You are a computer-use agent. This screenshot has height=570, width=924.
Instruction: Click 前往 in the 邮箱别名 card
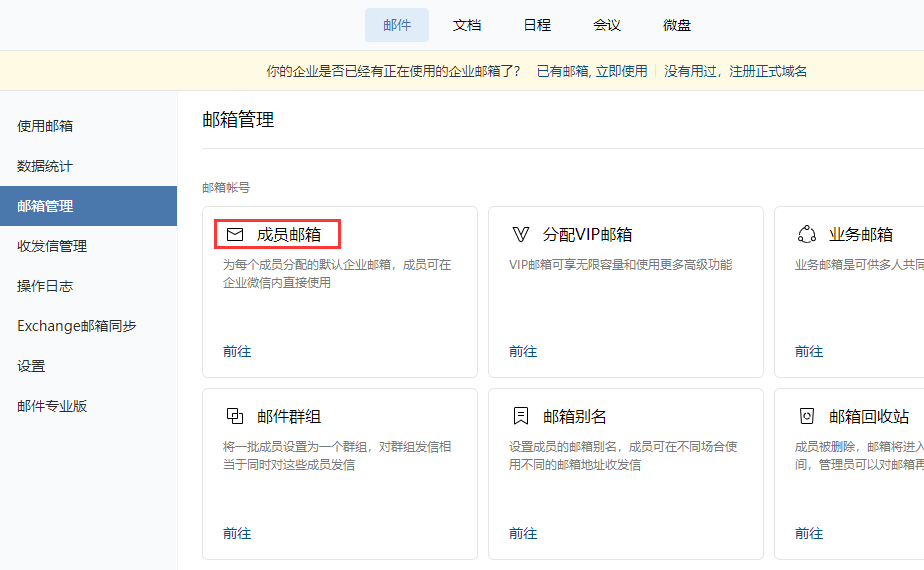click(x=523, y=533)
